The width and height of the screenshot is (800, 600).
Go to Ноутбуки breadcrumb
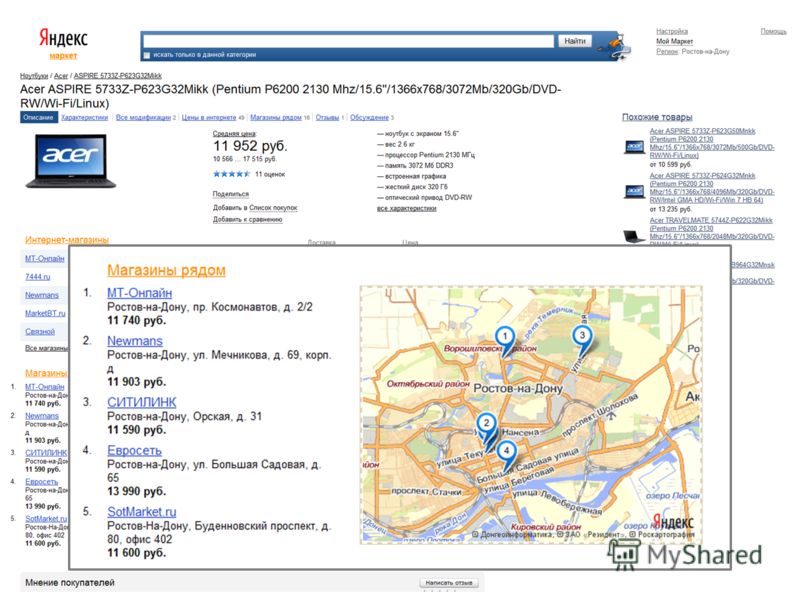click(x=34, y=76)
